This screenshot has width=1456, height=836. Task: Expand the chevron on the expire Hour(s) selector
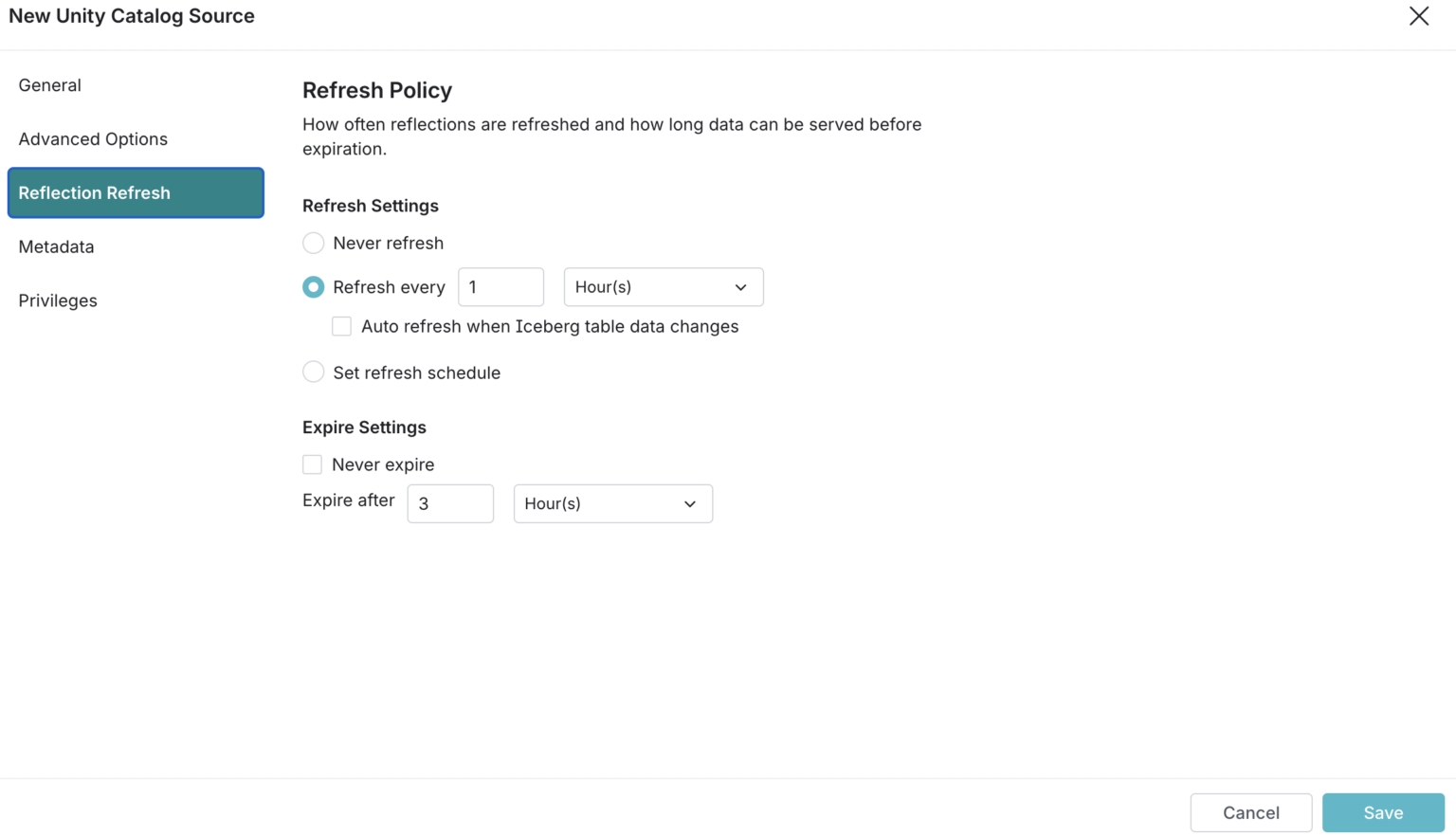[x=689, y=503]
